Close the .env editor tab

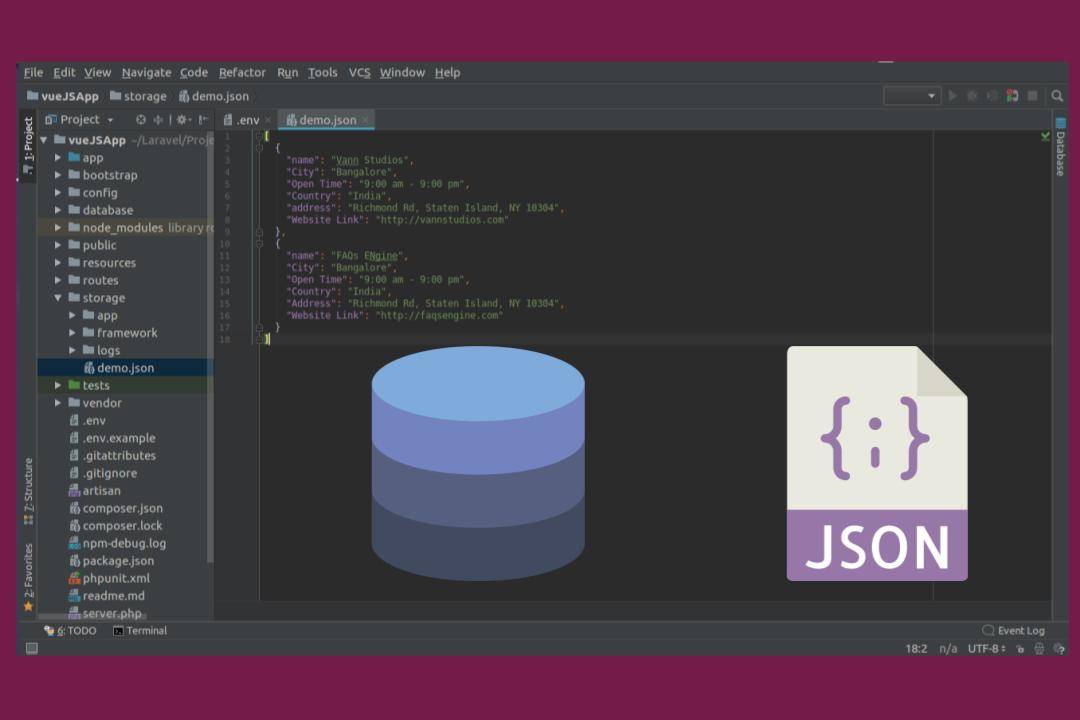pyautogui.click(x=268, y=121)
